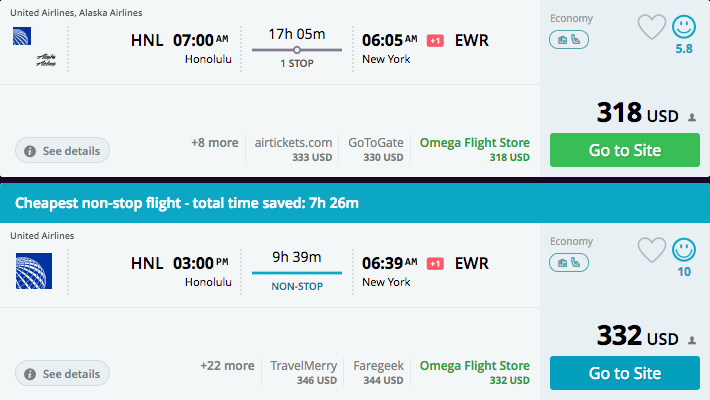Show the +22 more booking providers
This screenshot has width=710, height=400.
[x=227, y=366]
